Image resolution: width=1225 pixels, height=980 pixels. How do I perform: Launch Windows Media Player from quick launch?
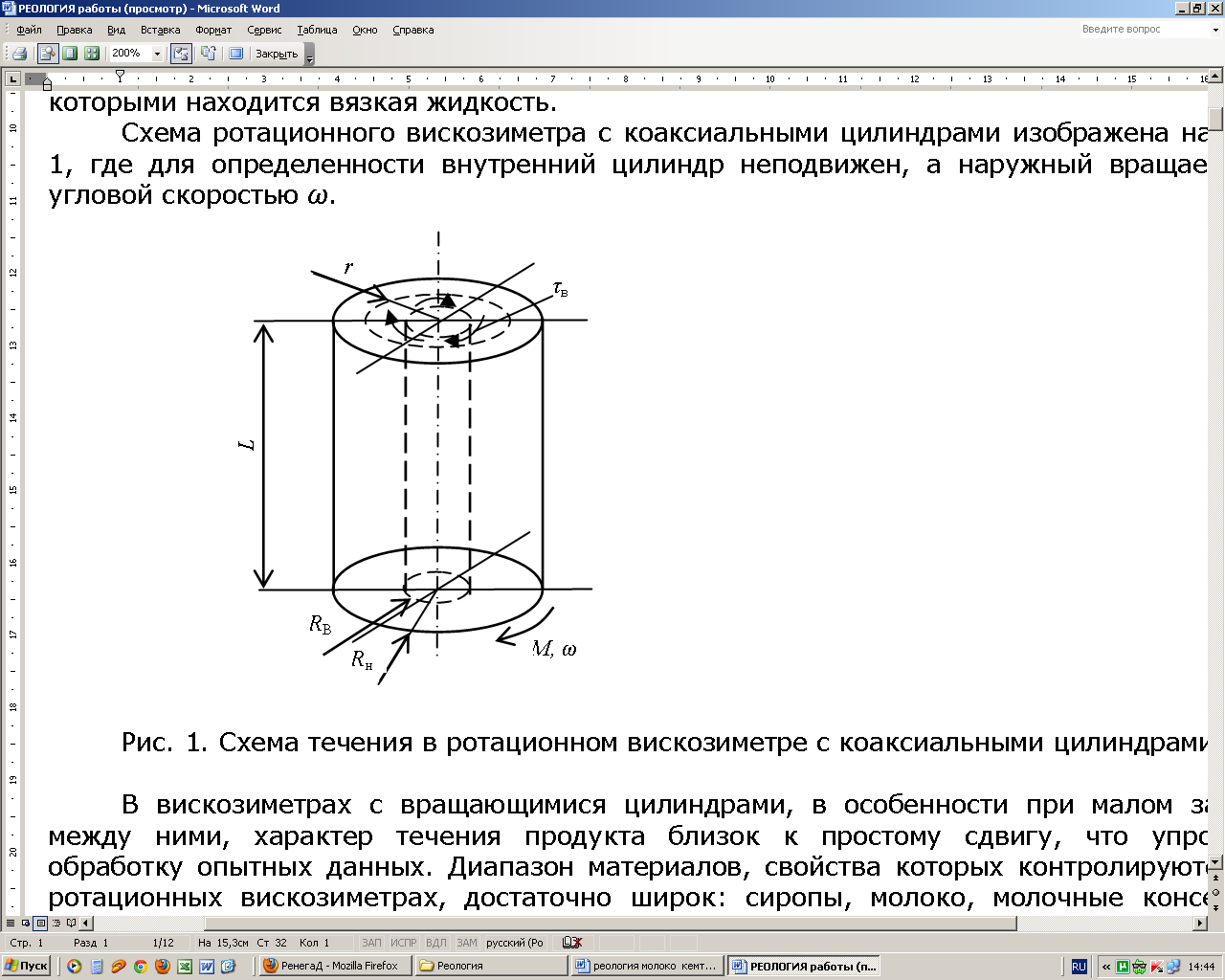pyautogui.click(x=74, y=966)
